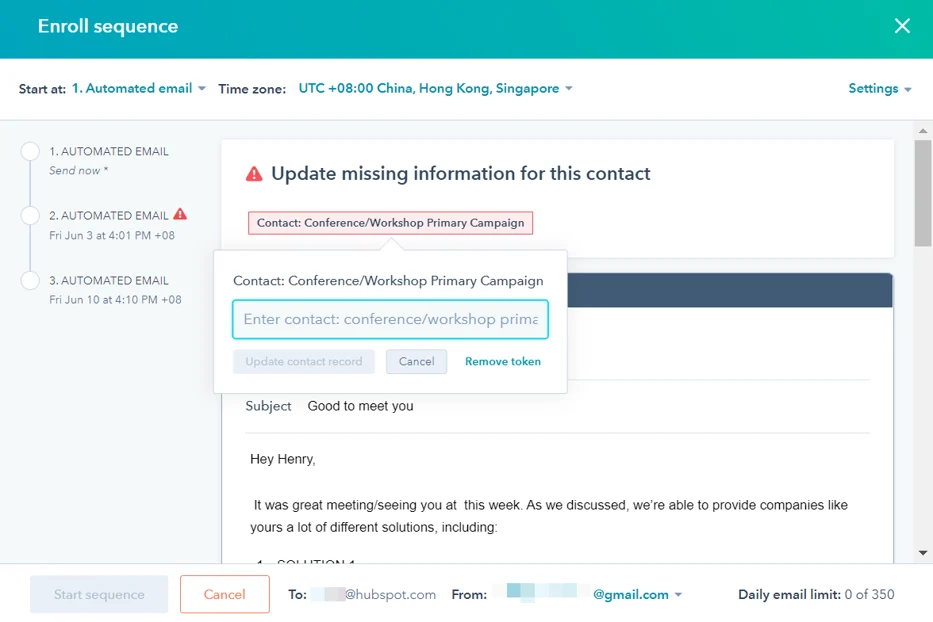
Task: Open the Settings dropdown menu
Action: point(879,89)
